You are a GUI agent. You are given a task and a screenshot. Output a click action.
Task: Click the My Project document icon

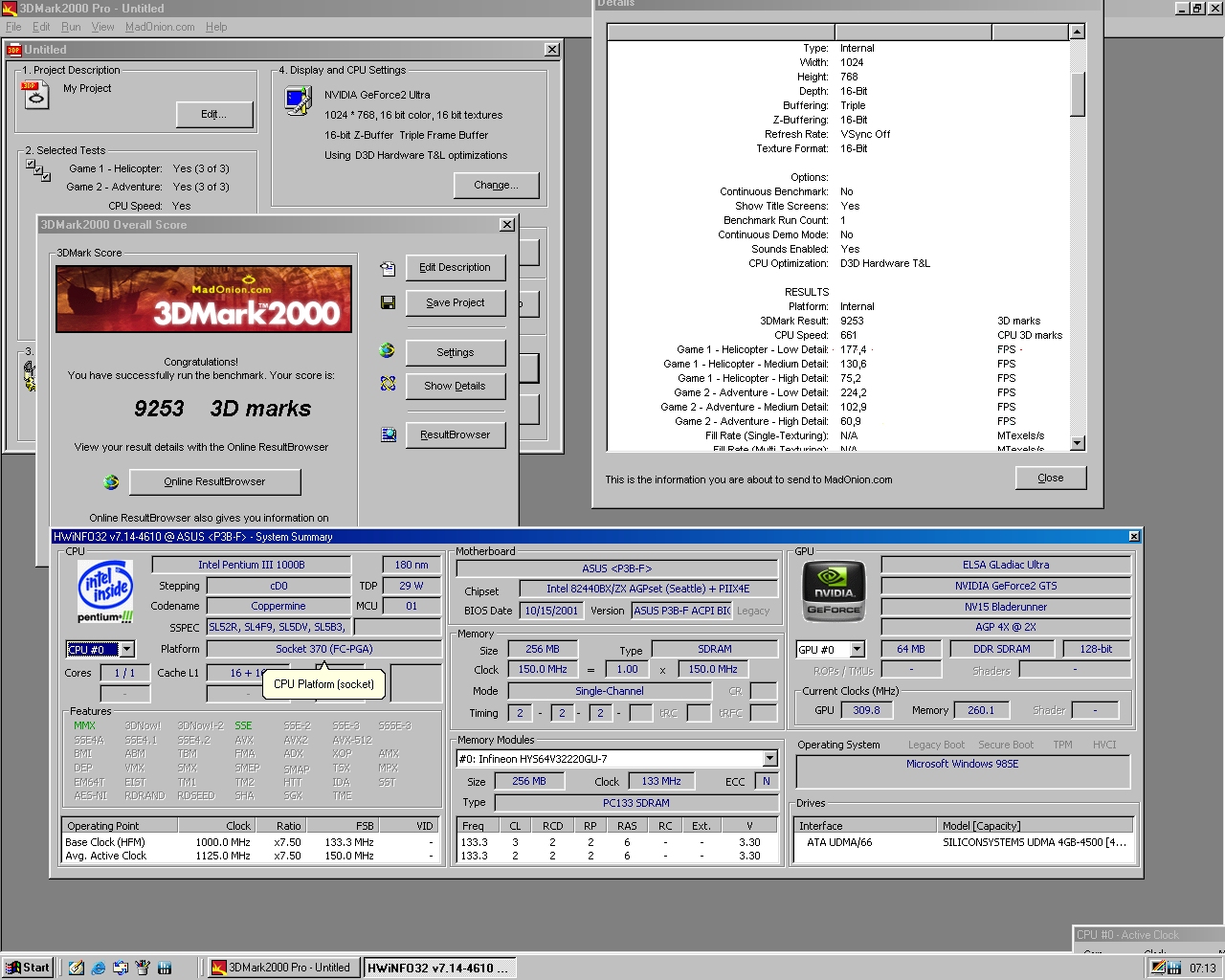(x=35, y=94)
